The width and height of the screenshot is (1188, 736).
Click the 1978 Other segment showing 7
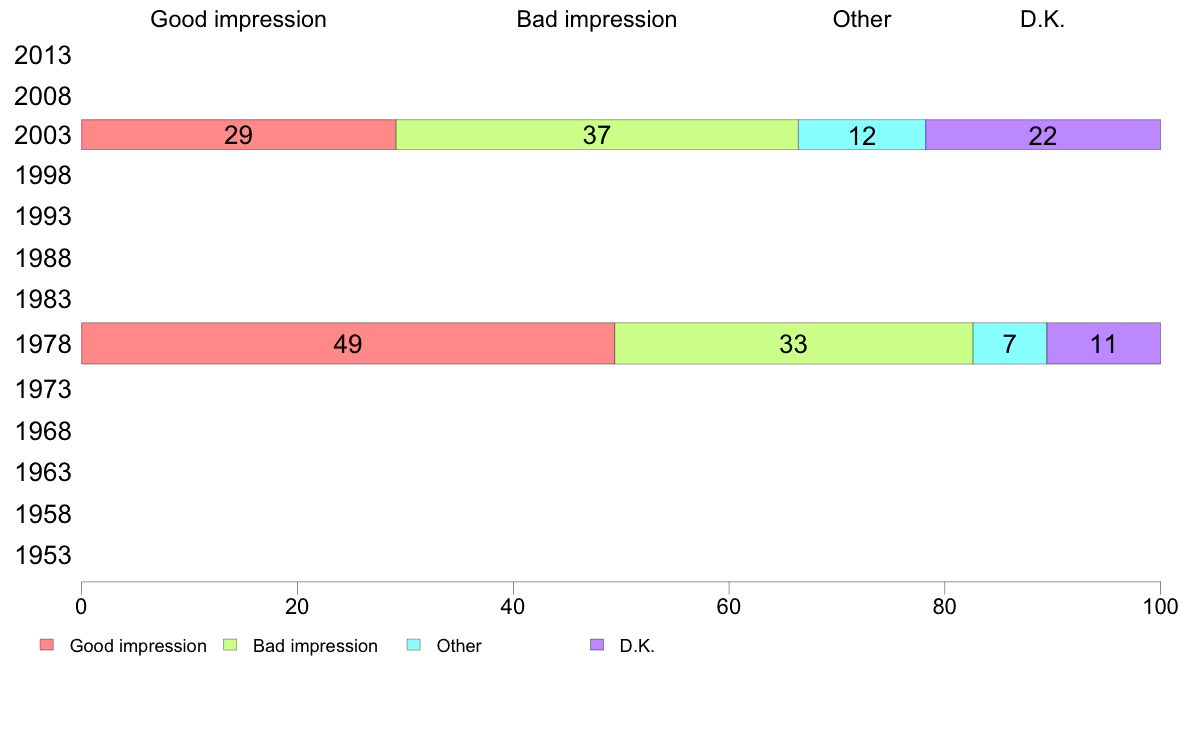click(1009, 343)
